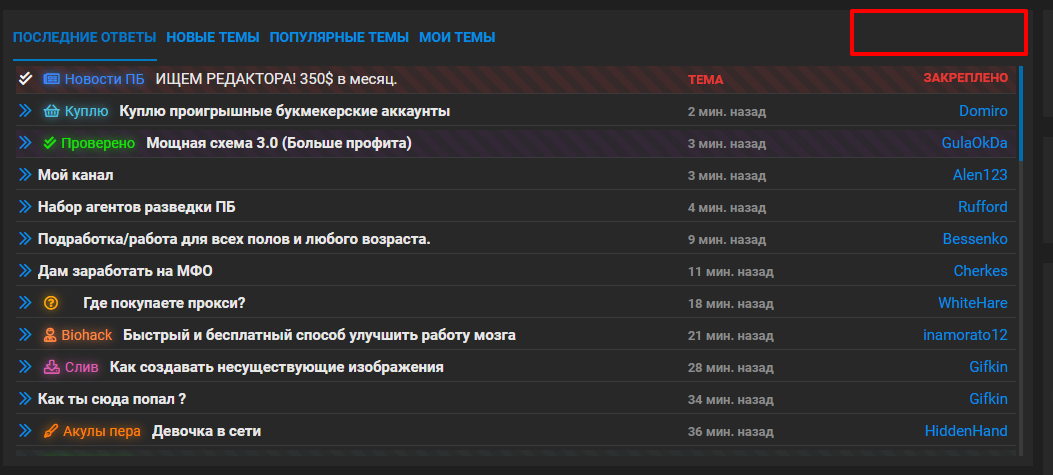
Task: Click double-chevron icon beside Мой канал
Action: 25,175
